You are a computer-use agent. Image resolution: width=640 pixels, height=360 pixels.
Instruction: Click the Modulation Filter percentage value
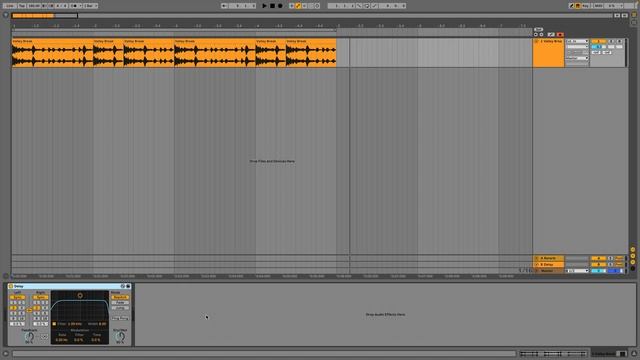(x=79, y=340)
